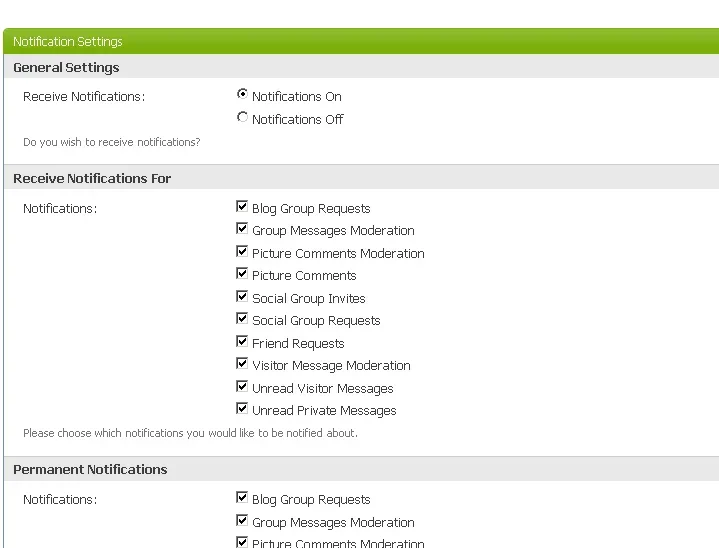This screenshot has height=548, width=719.
Task: Click 'Notifications:' label in Receive Notifications For
Action: point(60,209)
